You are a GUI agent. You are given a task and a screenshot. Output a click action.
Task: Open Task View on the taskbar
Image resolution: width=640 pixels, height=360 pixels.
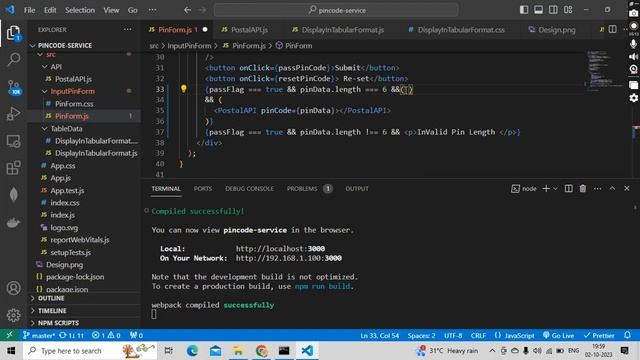[x=168, y=351]
